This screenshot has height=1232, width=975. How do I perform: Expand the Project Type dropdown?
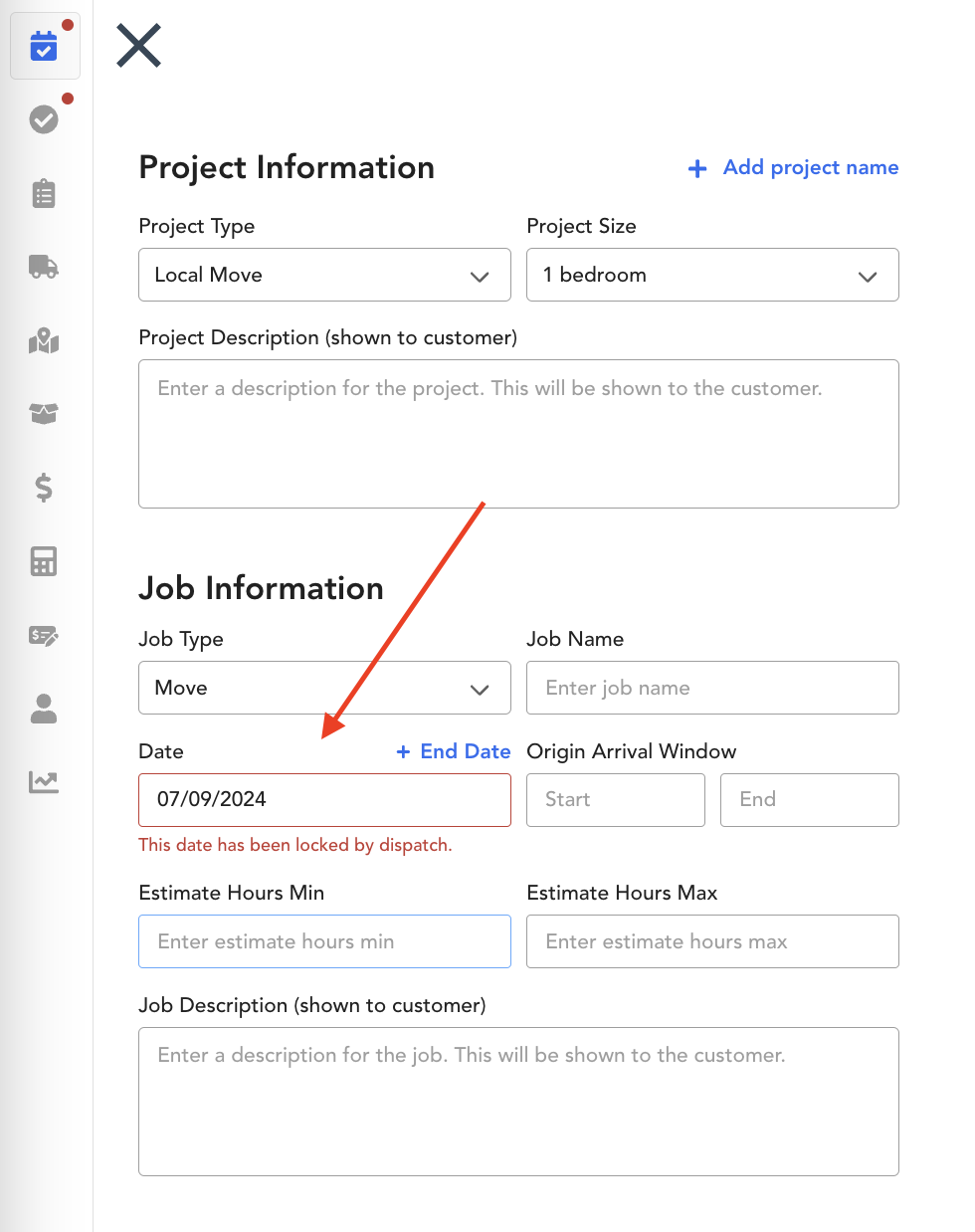coord(324,275)
